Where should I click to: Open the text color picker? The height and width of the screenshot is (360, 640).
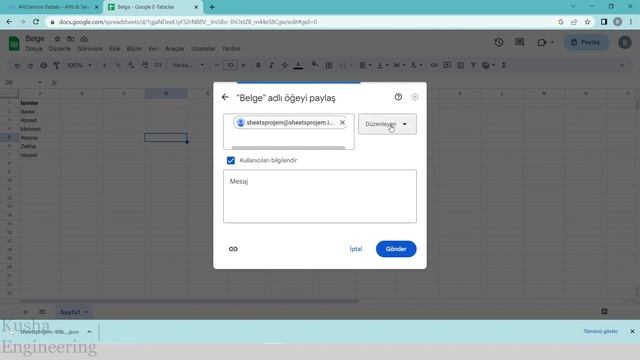click(x=298, y=65)
